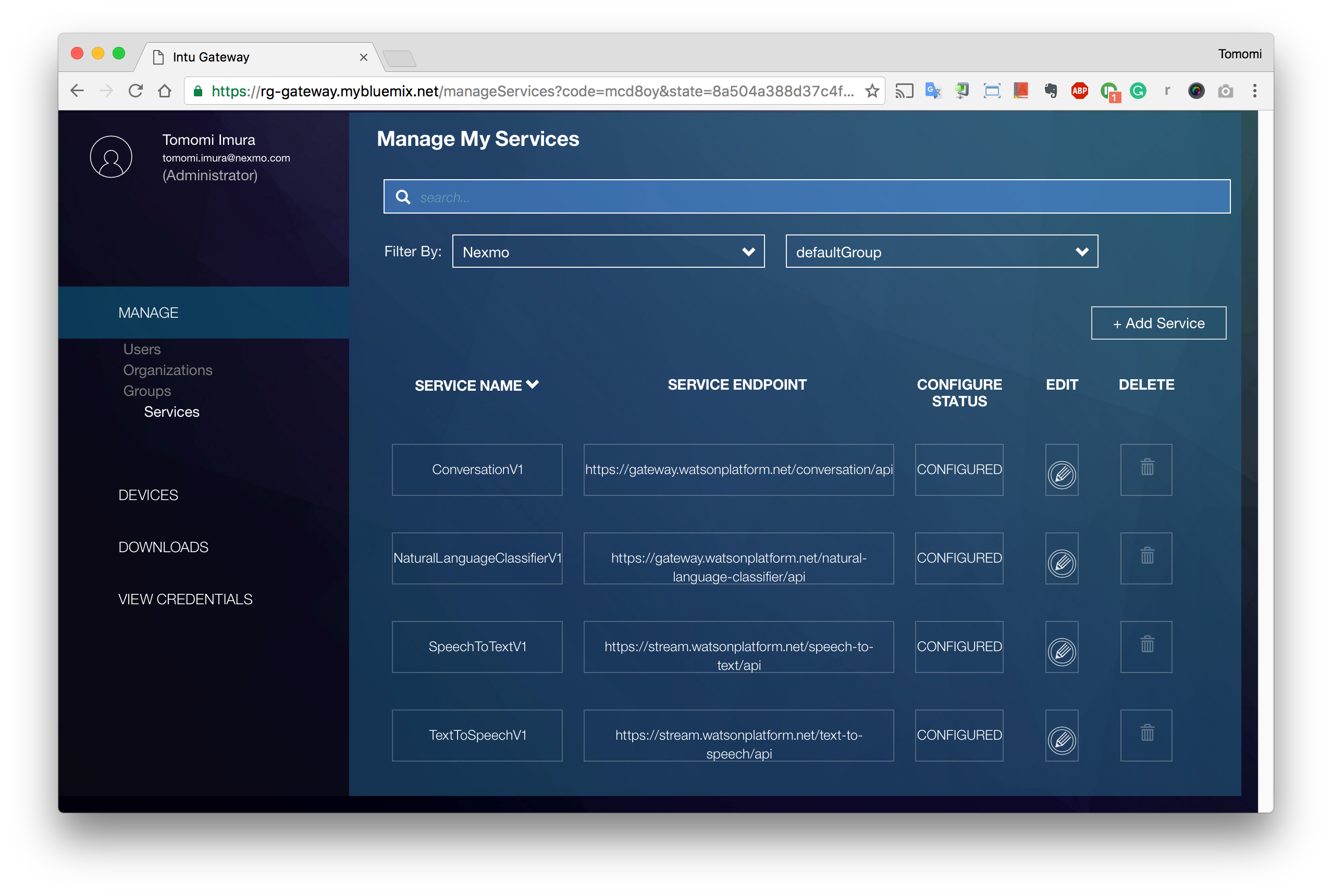Open the DEVICES section
The image size is (1332, 896).
click(148, 495)
